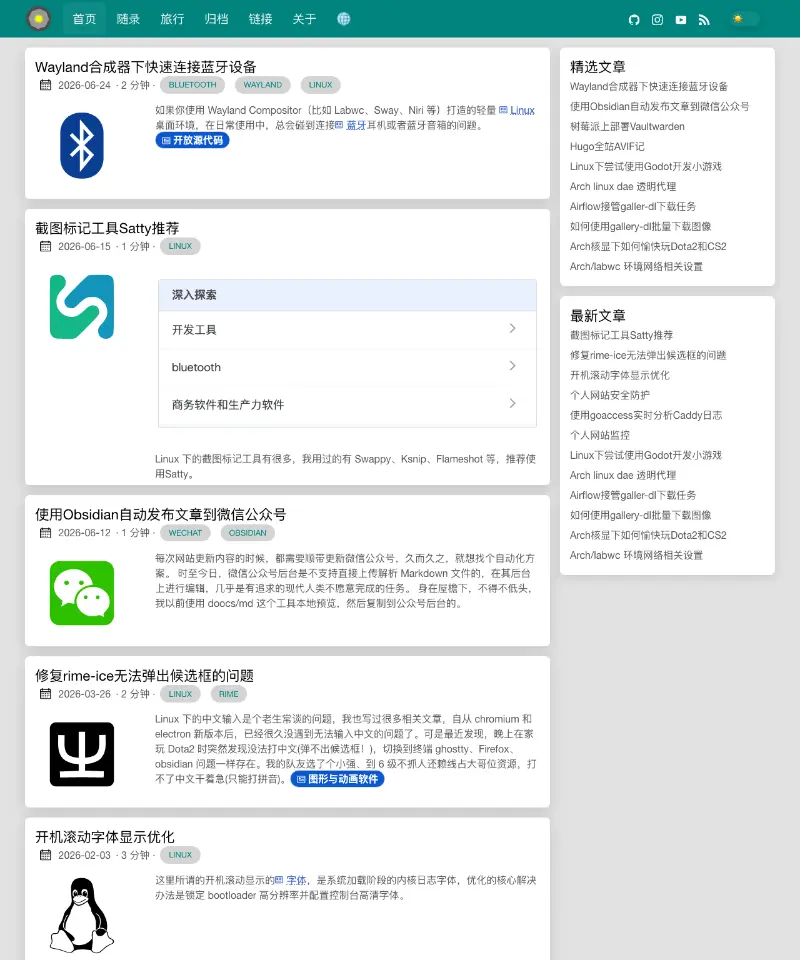Open featured Arch/labwc 环境网络相关设置
This screenshot has width=800, height=960.
(636, 267)
